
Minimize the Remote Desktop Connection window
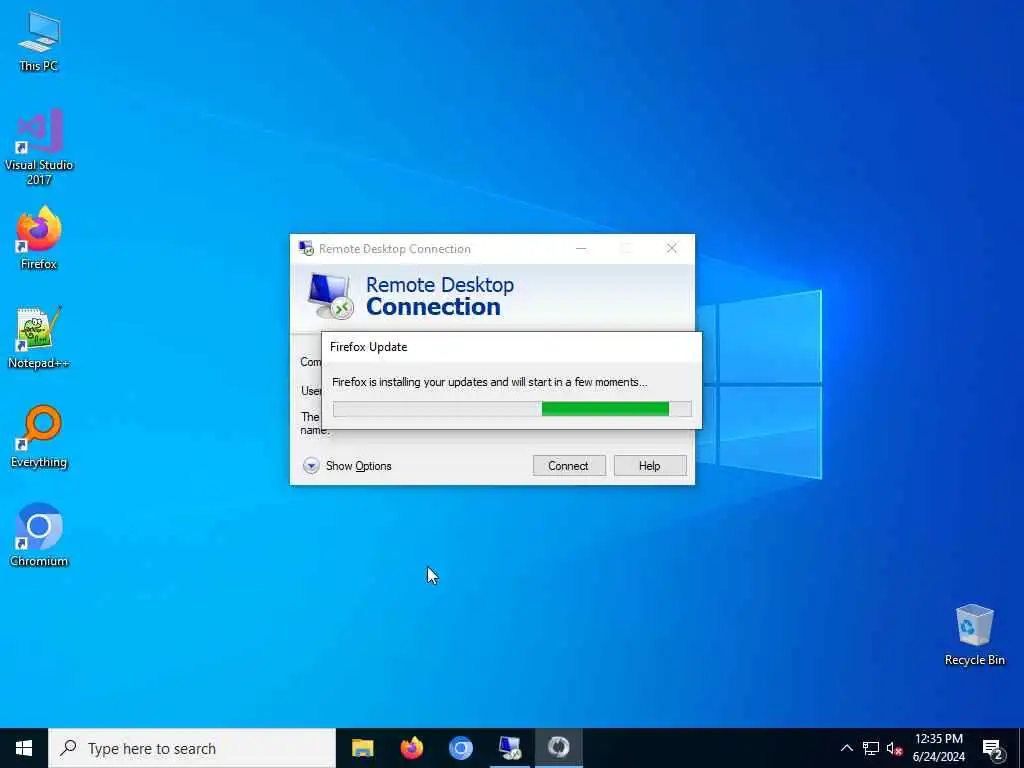click(581, 249)
